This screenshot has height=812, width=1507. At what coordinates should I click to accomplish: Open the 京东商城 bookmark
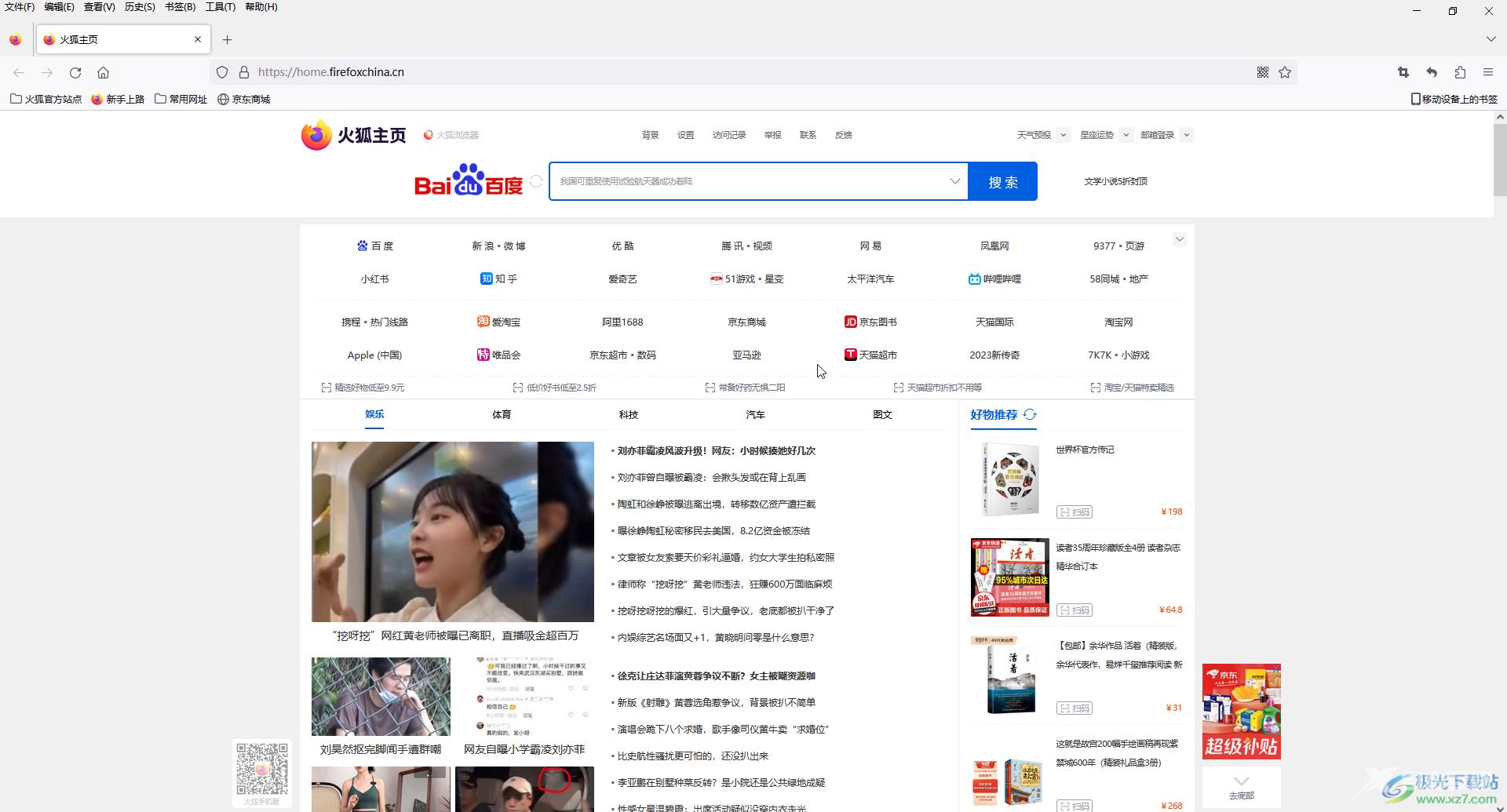pos(243,99)
